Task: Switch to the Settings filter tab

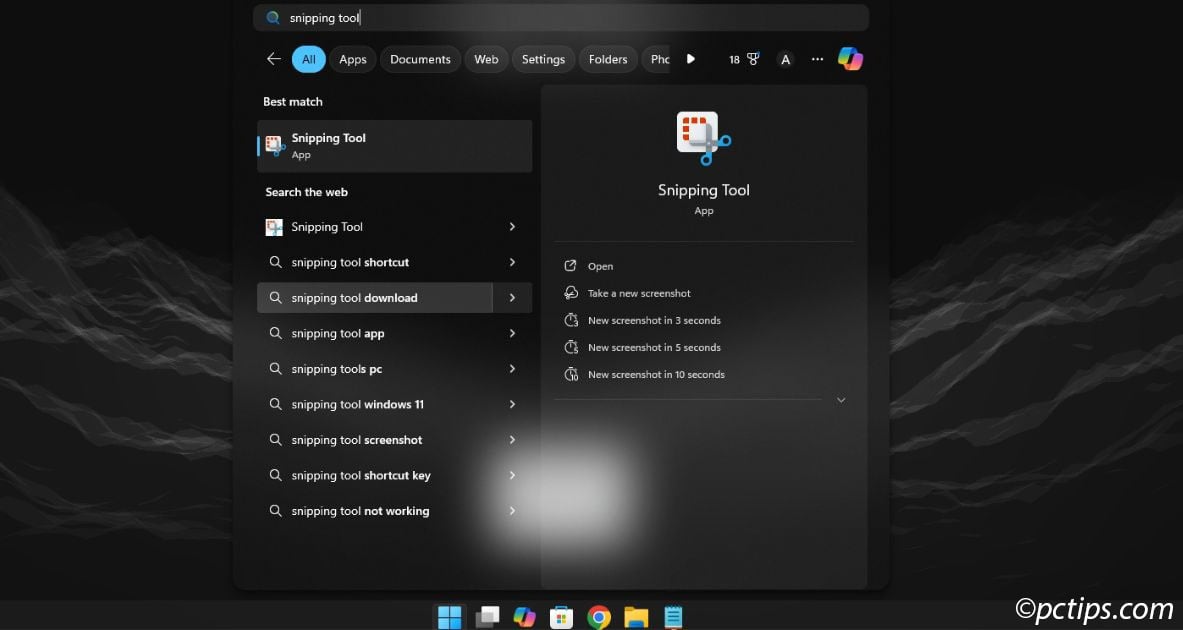Action: [543, 59]
